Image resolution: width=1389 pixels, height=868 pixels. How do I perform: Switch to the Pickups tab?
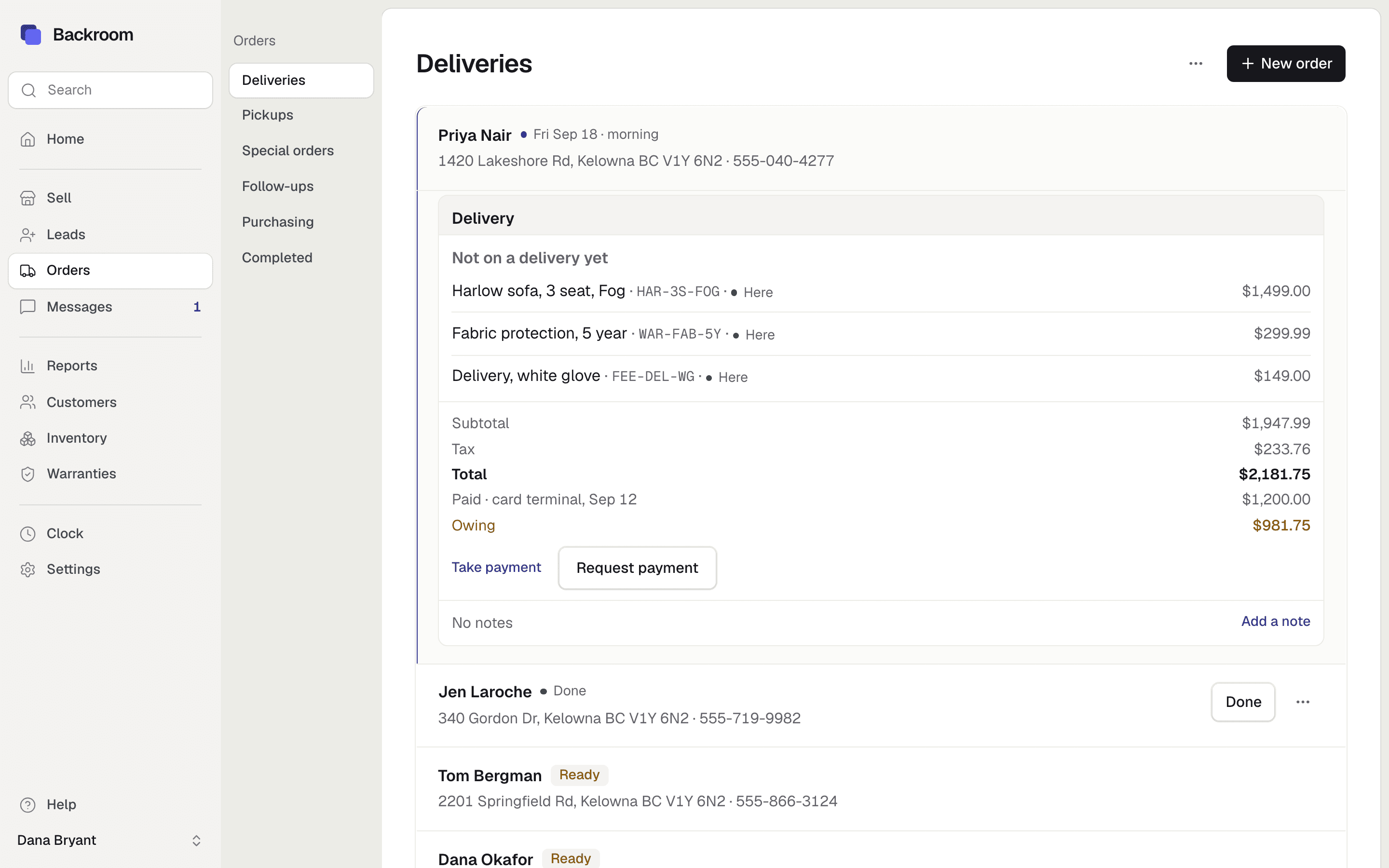point(301,115)
